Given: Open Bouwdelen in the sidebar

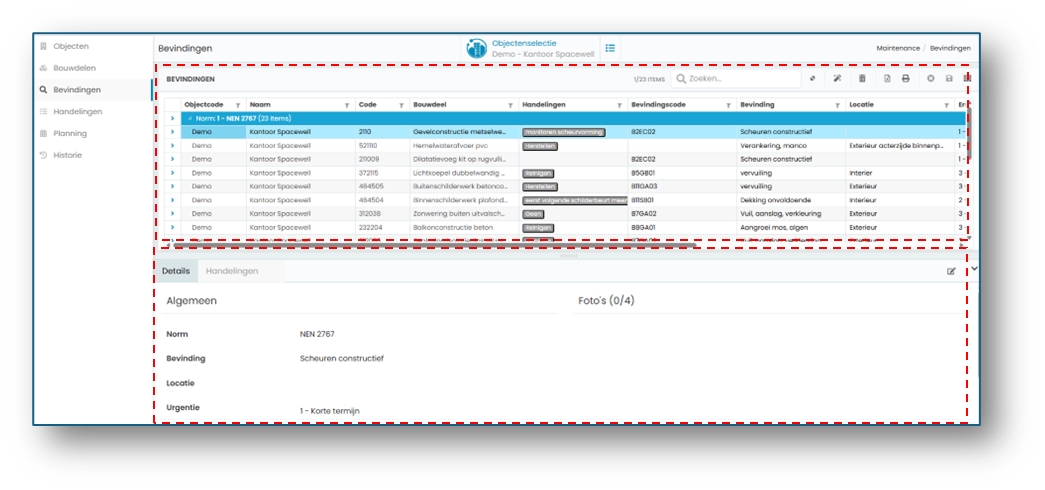Looking at the screenshot, I should pos(75,68).
